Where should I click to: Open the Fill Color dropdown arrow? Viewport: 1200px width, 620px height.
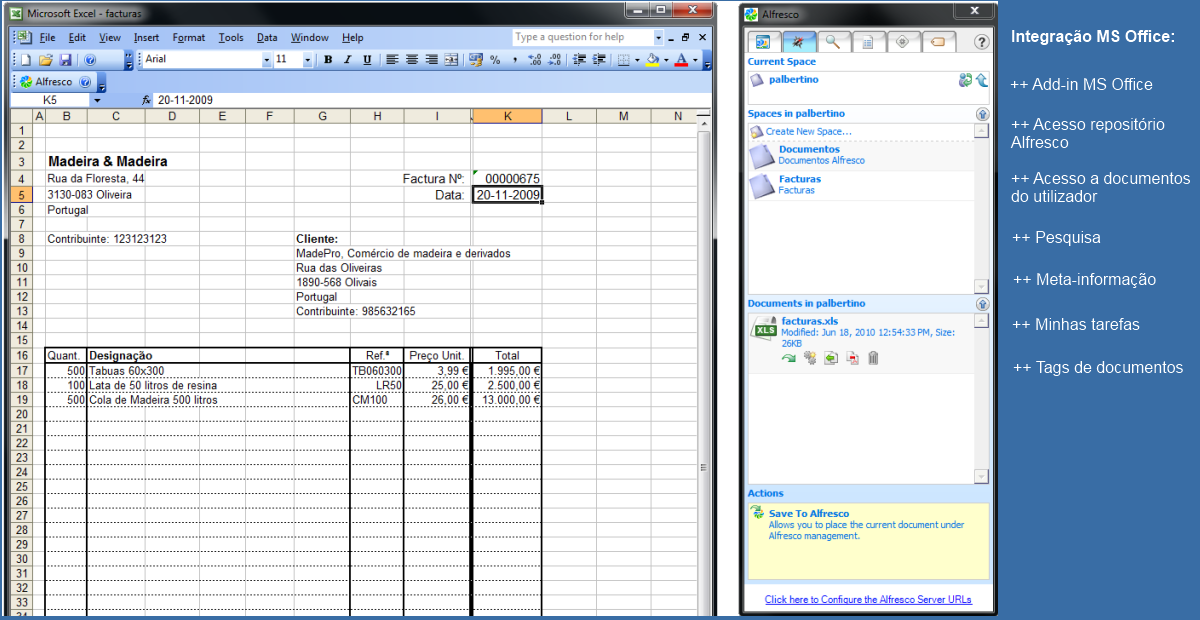tap(666, 60)
